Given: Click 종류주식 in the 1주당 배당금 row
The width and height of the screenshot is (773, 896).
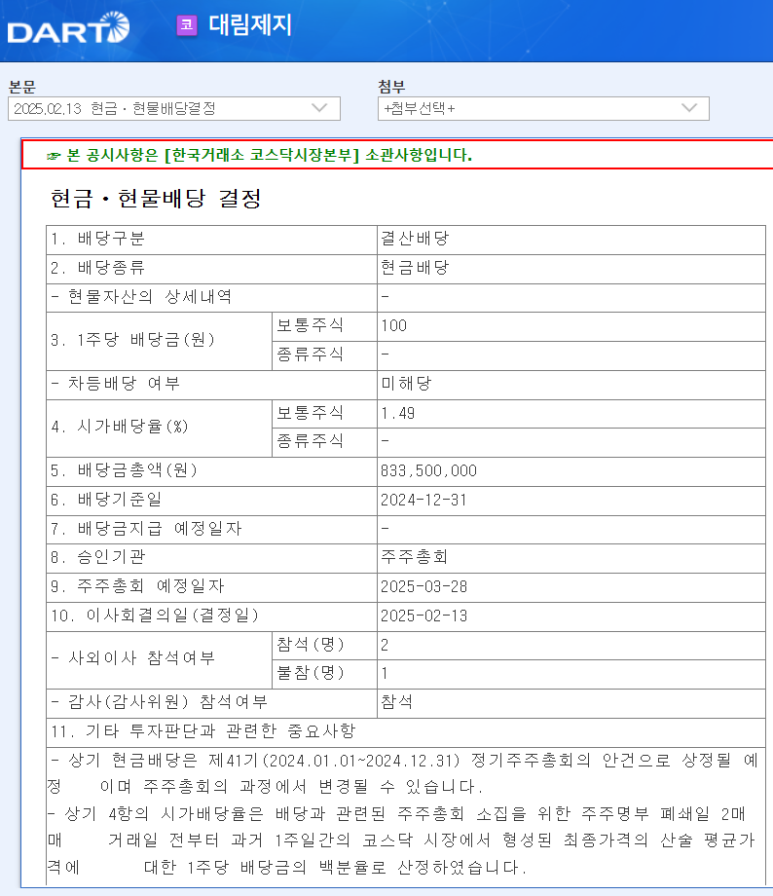Looking at the screenshot, I should pos(310,355).
